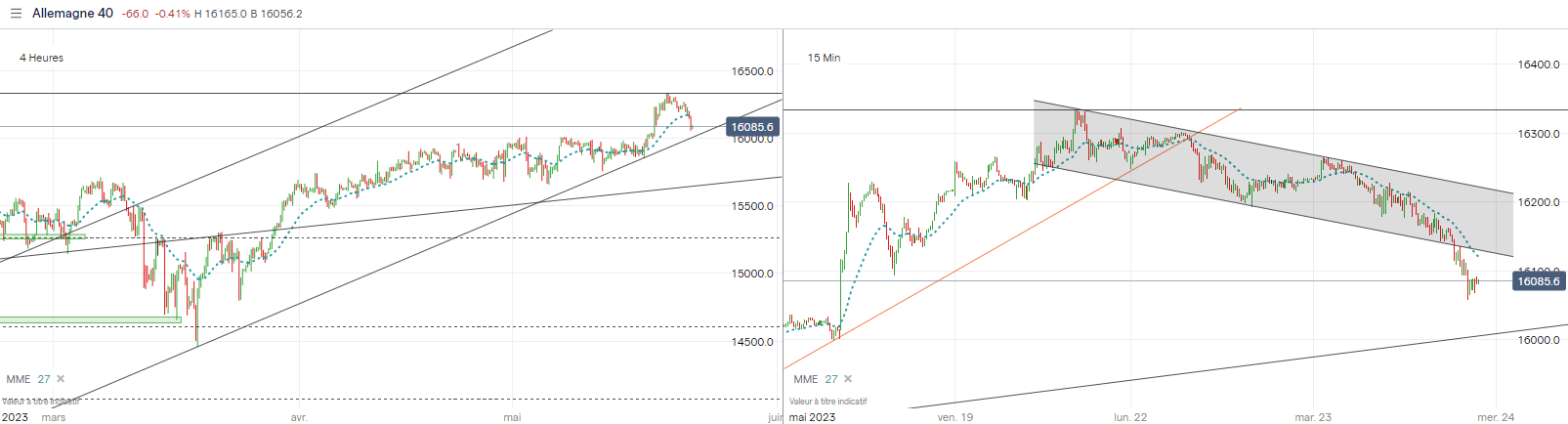Click the Allemagne 40 instrument title
Viewport: 1568px width, 424px height.
click(x=72, y=14)
